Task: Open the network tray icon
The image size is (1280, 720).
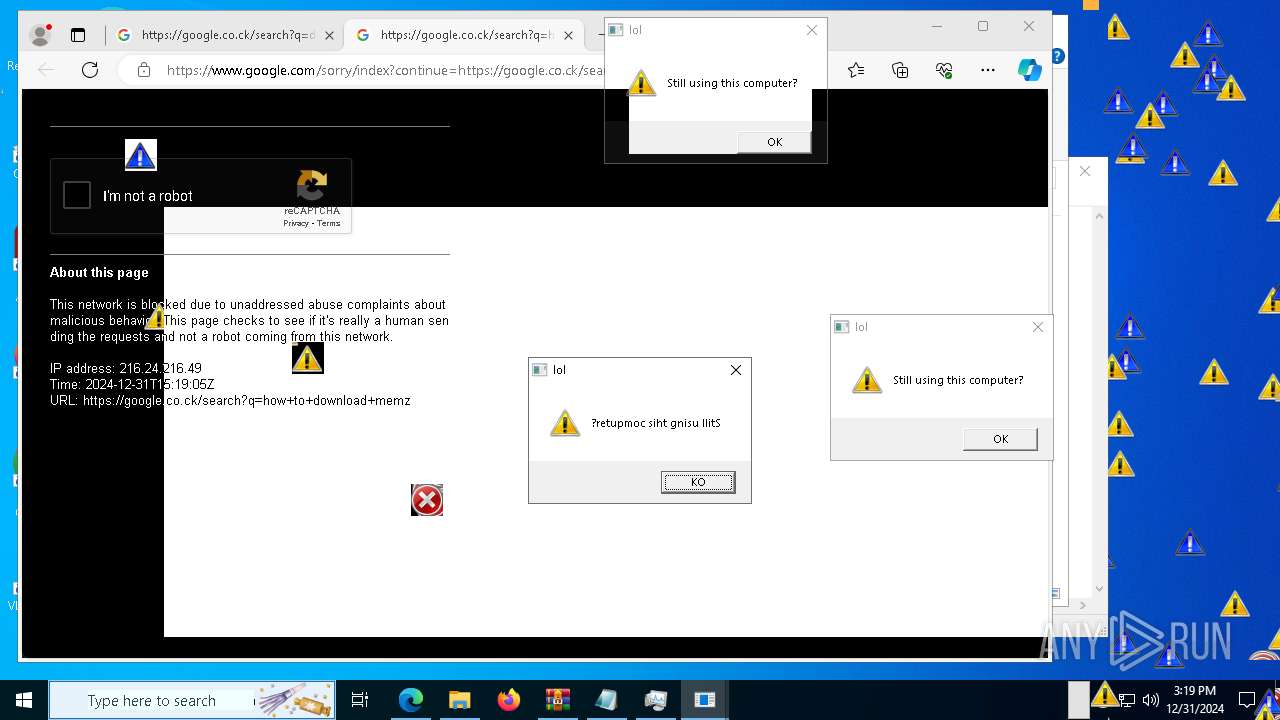Action: tap(1127, 700)
